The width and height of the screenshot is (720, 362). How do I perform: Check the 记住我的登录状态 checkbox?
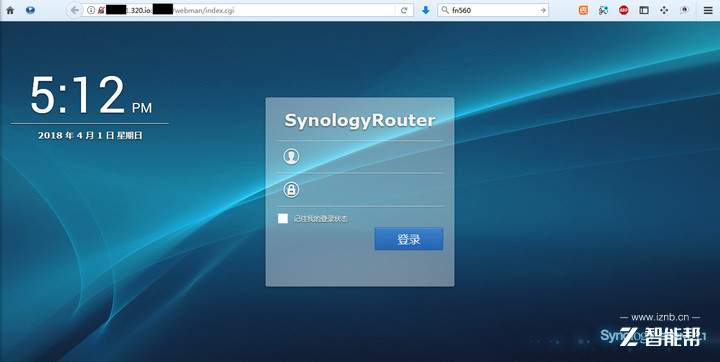click(x=283, y=219)
